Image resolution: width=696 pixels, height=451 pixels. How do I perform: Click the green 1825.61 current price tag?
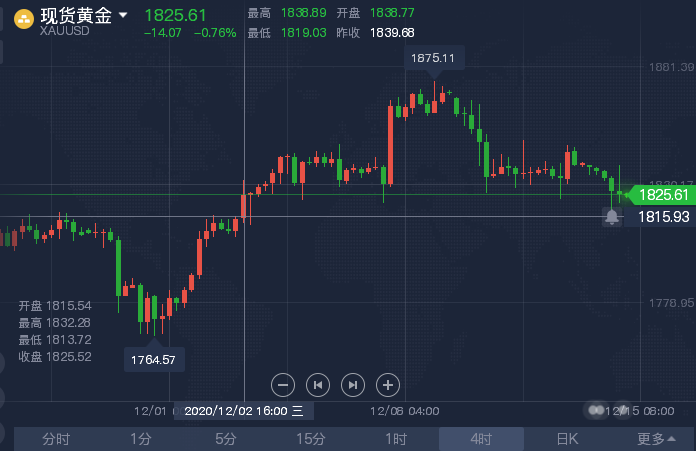(663, 195)
